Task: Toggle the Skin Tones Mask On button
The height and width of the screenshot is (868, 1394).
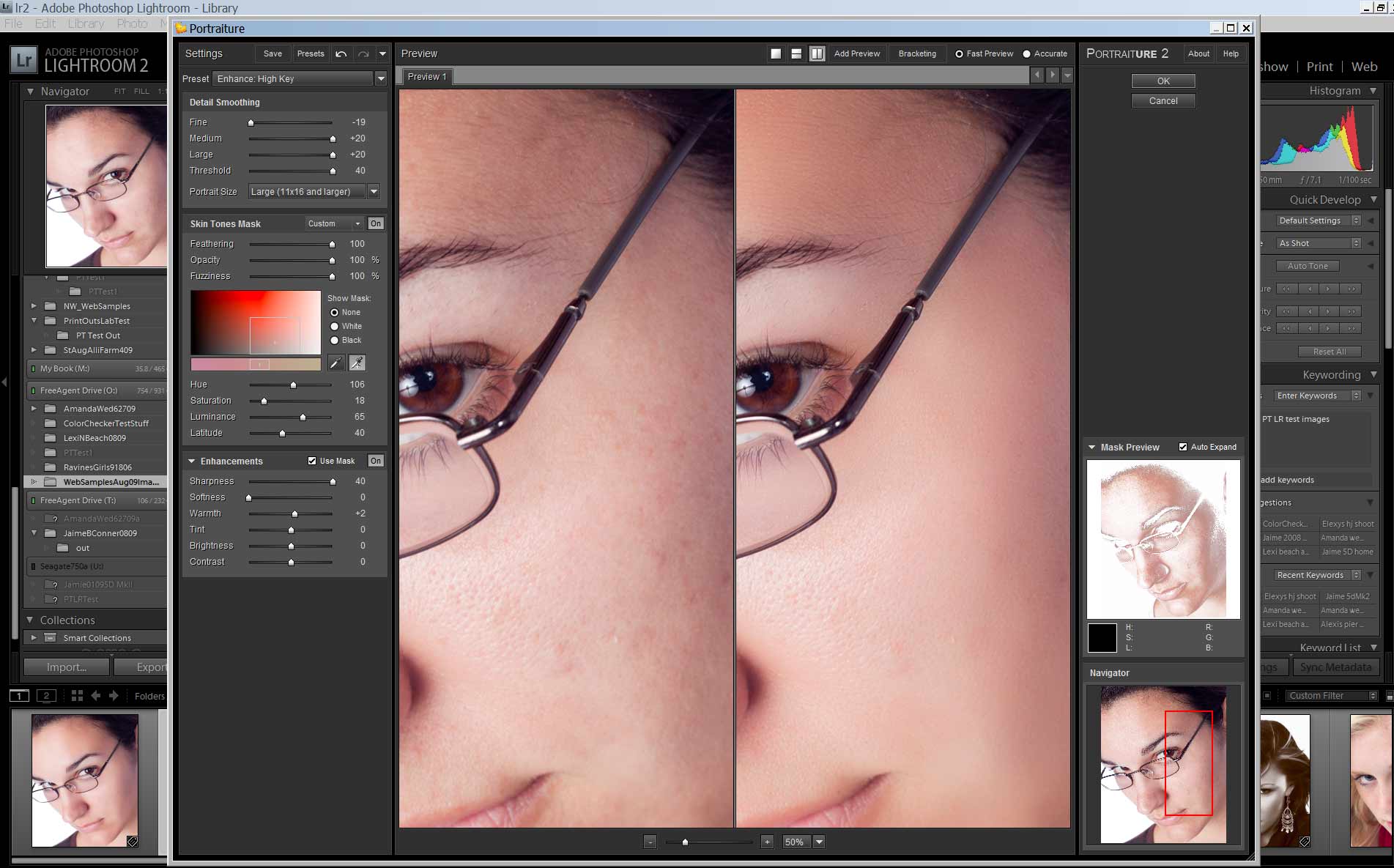Action: point(375,223)
